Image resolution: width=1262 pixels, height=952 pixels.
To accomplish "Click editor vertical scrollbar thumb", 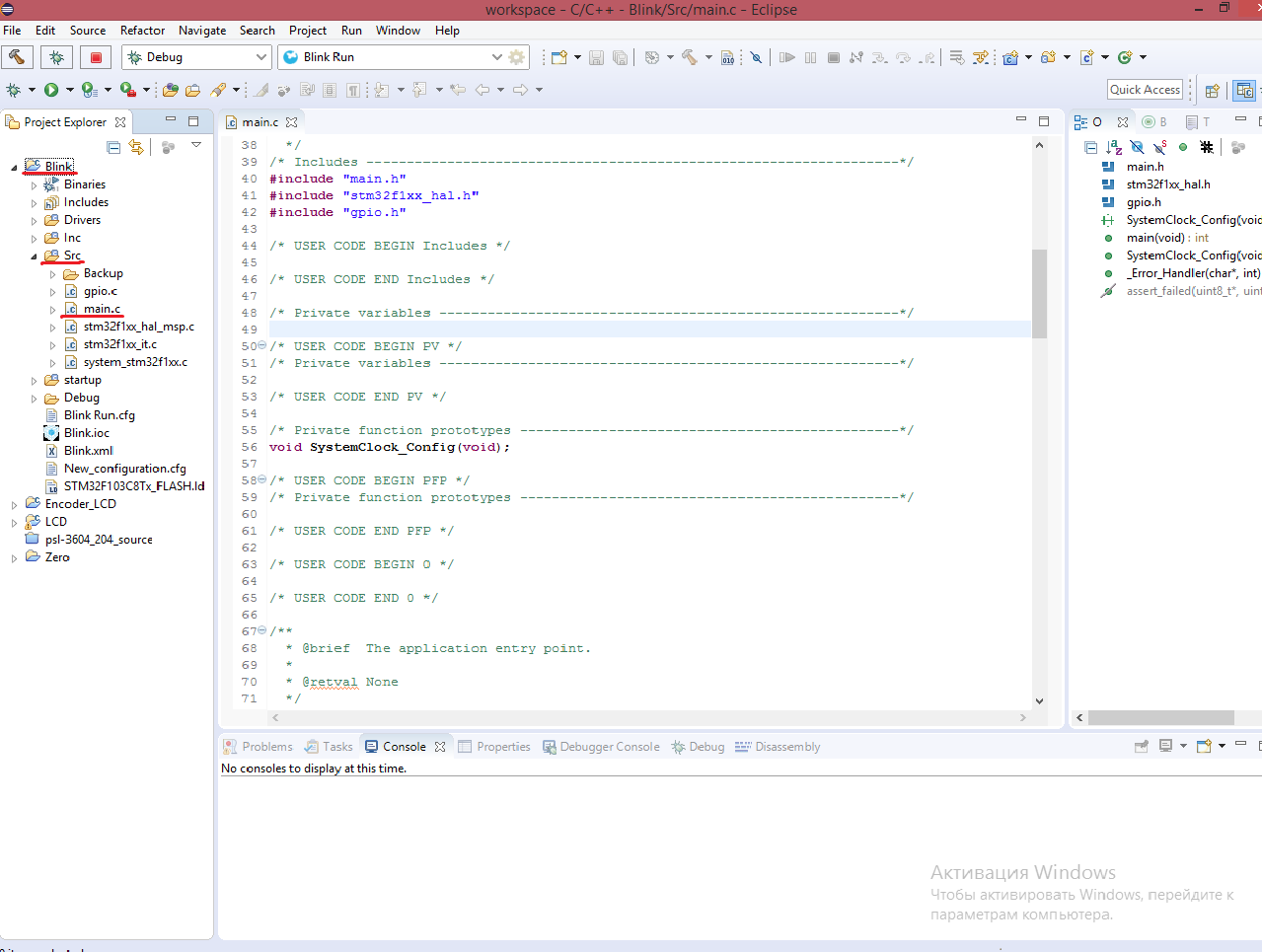I will 1039,293.
